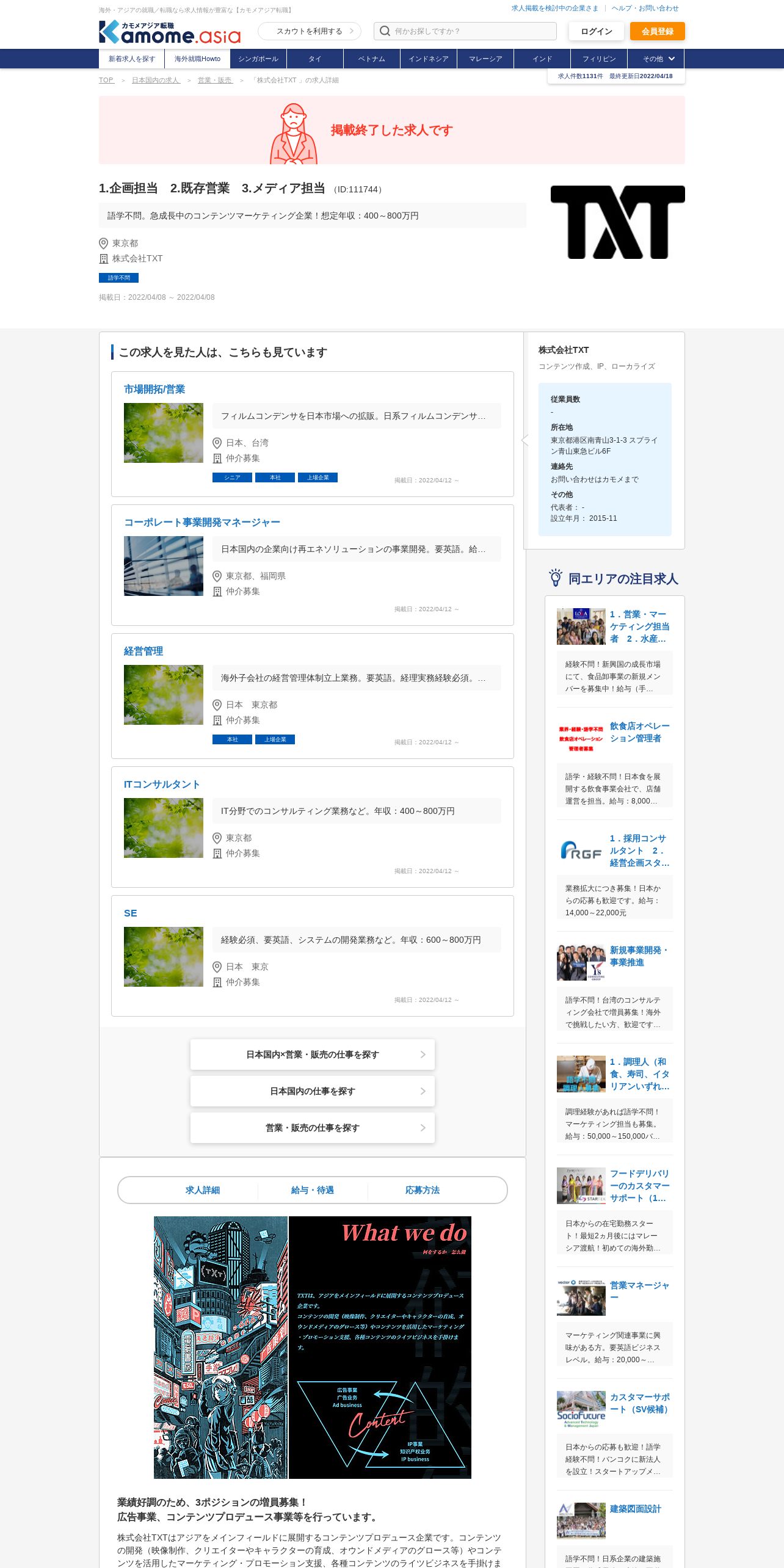Viewport: 784px width, 1568px height.
Task: Click the 会員登録 button
Action: point(658,31)
